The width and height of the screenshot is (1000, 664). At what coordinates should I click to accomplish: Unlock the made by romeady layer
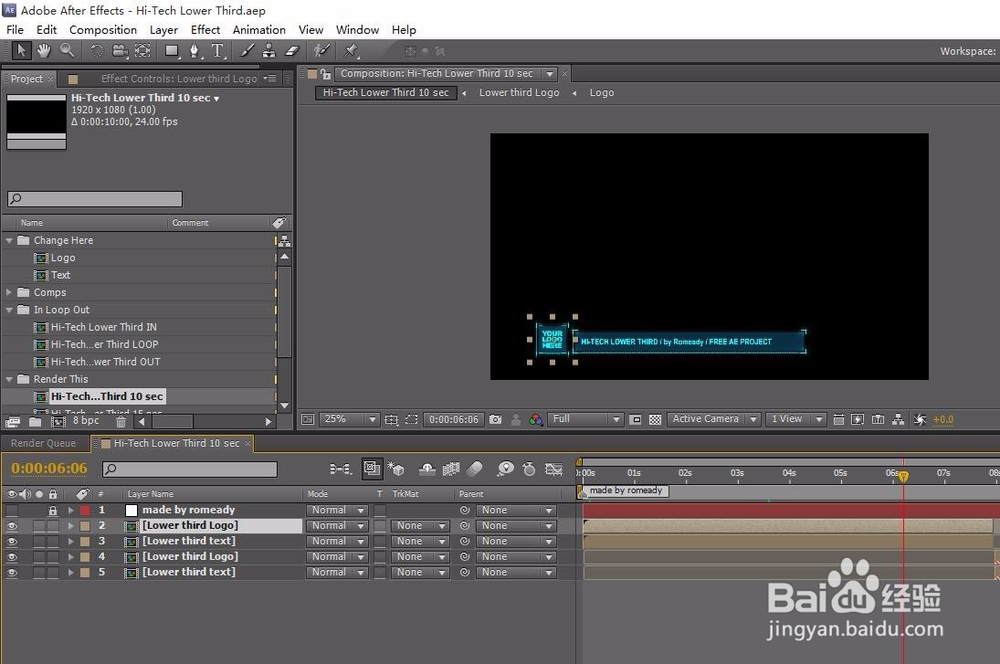pos(53,510)
